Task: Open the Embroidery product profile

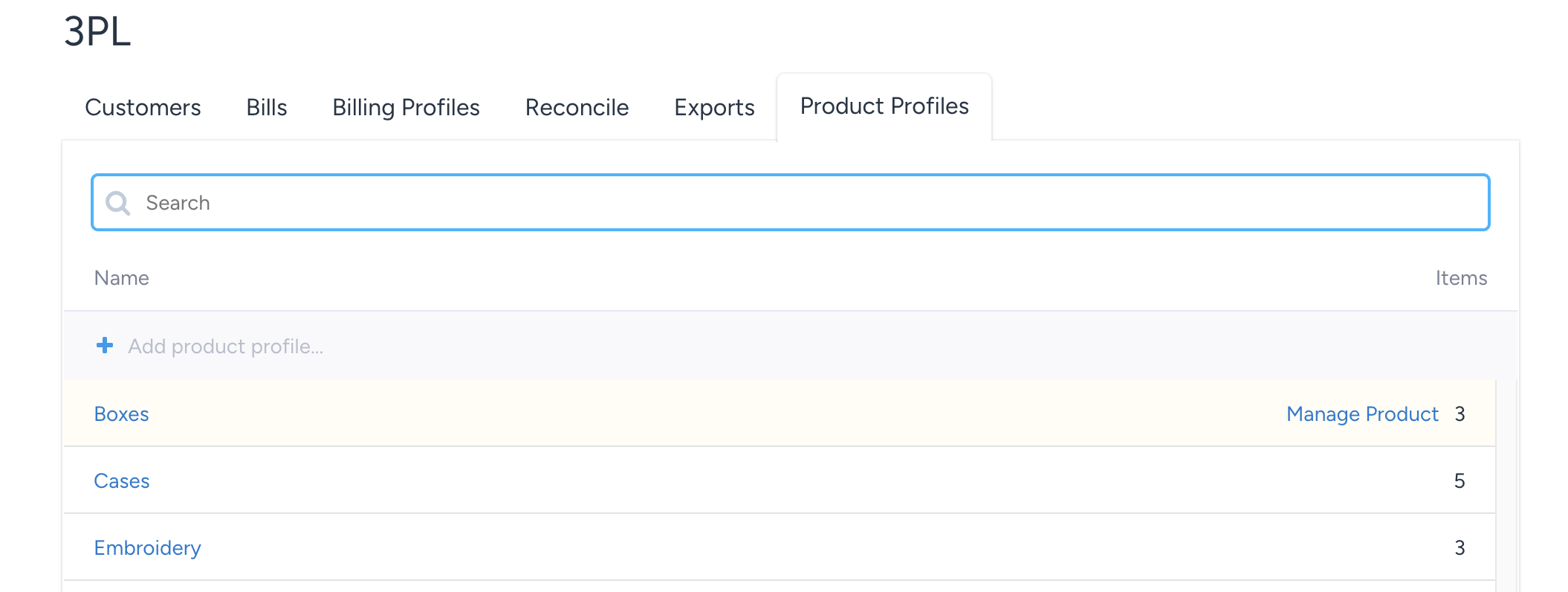Action: point(147,548)
